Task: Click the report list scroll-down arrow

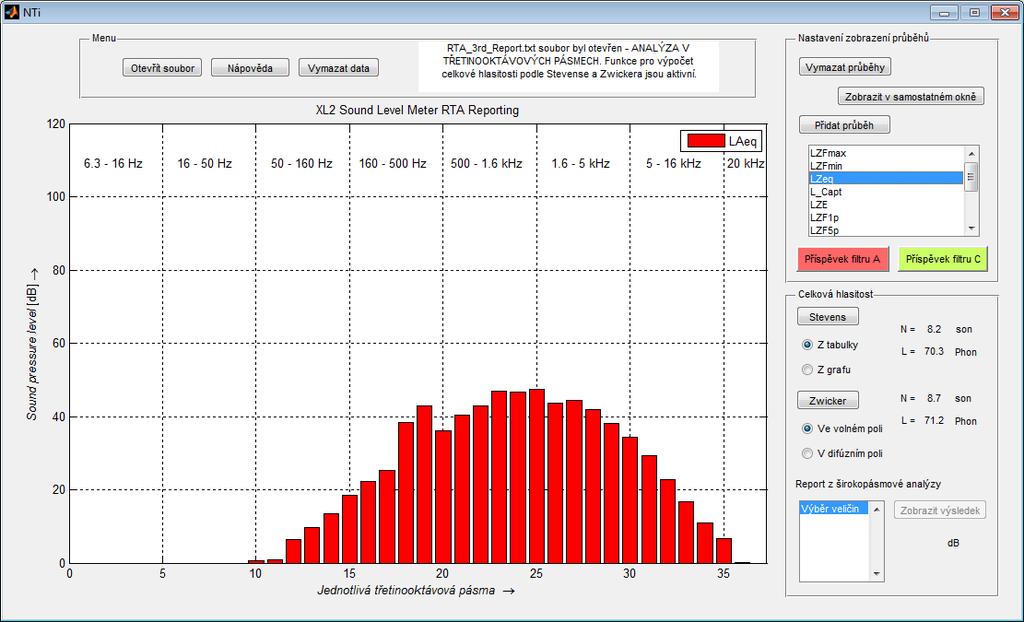Action: (x=876, y=574)
